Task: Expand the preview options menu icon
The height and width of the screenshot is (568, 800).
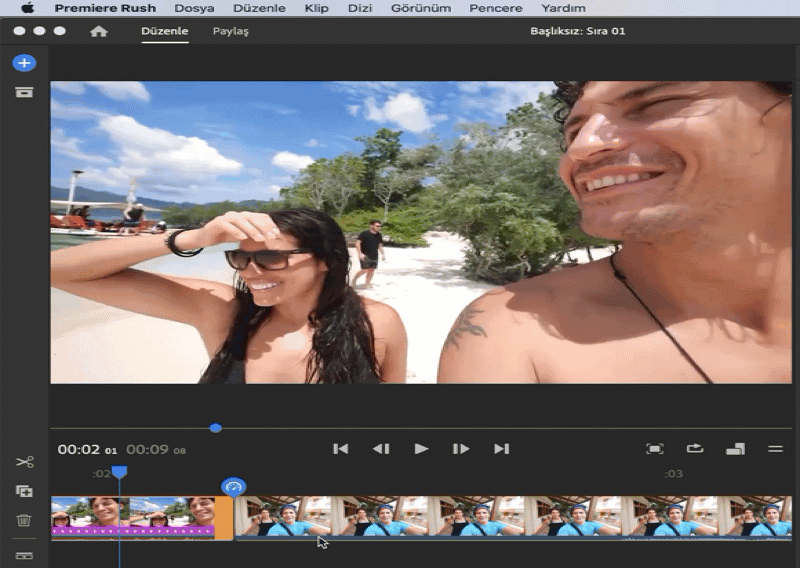Action: [x=774, y=449]
